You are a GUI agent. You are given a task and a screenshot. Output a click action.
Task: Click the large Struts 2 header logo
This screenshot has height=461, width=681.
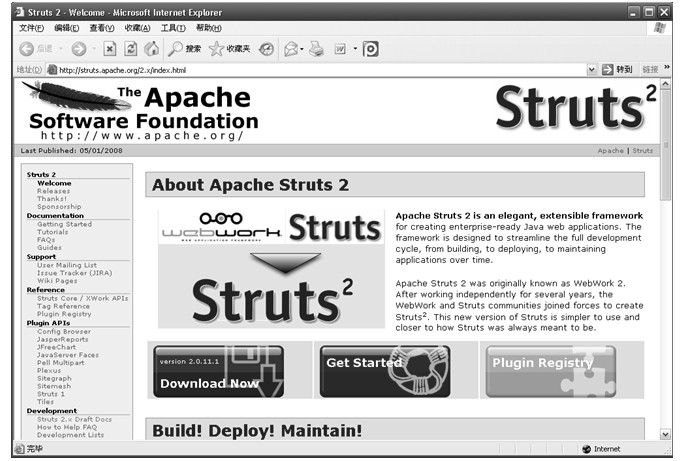(575, 107)
